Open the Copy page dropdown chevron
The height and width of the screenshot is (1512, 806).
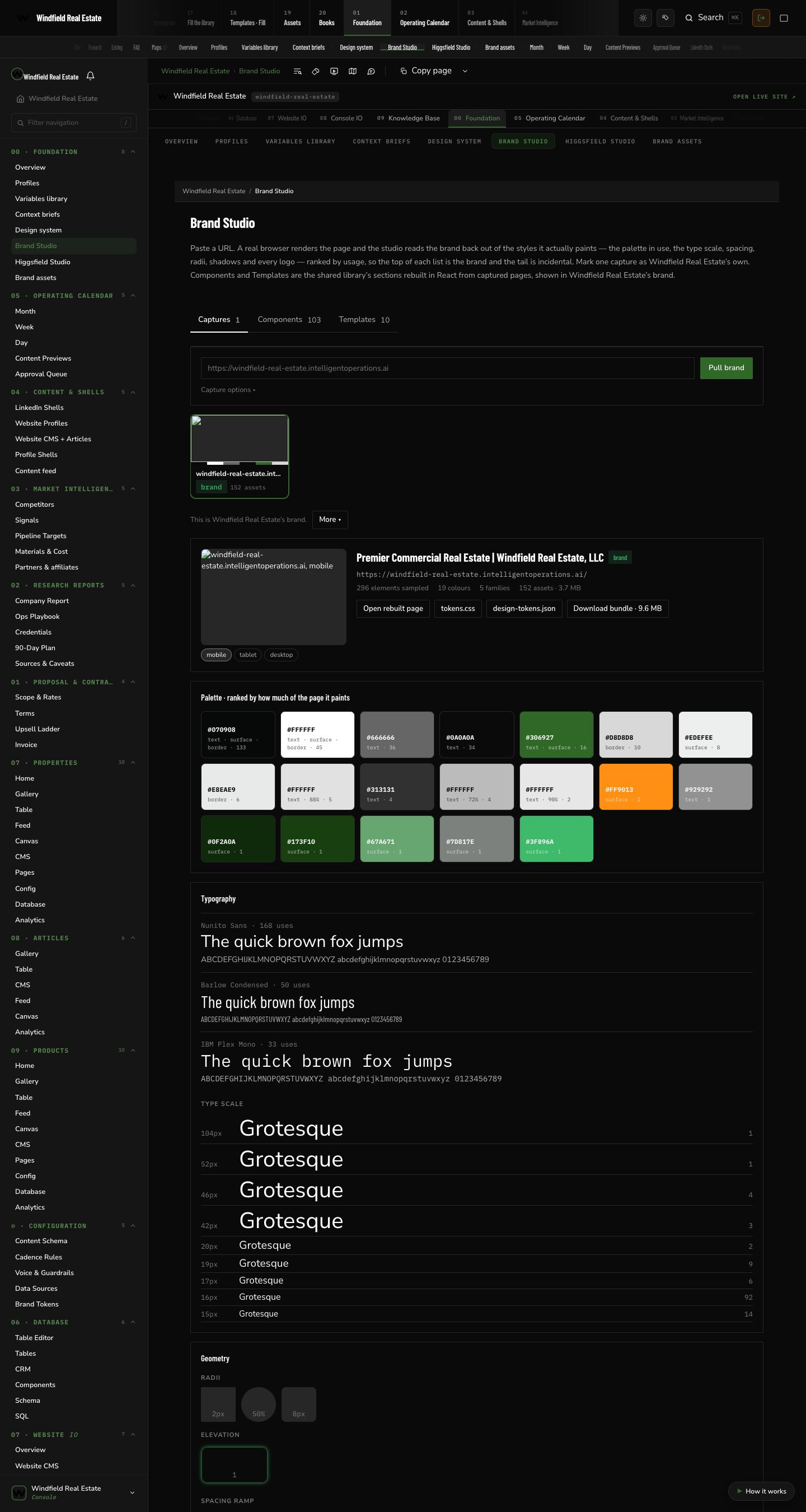(465, 71)
